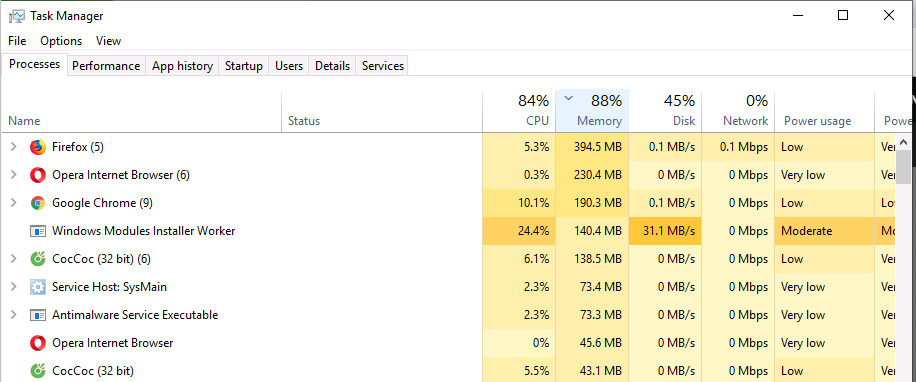Sort processes by Disk column
Viewport: 916px width, 382px height.
click(x=665, y=112)
